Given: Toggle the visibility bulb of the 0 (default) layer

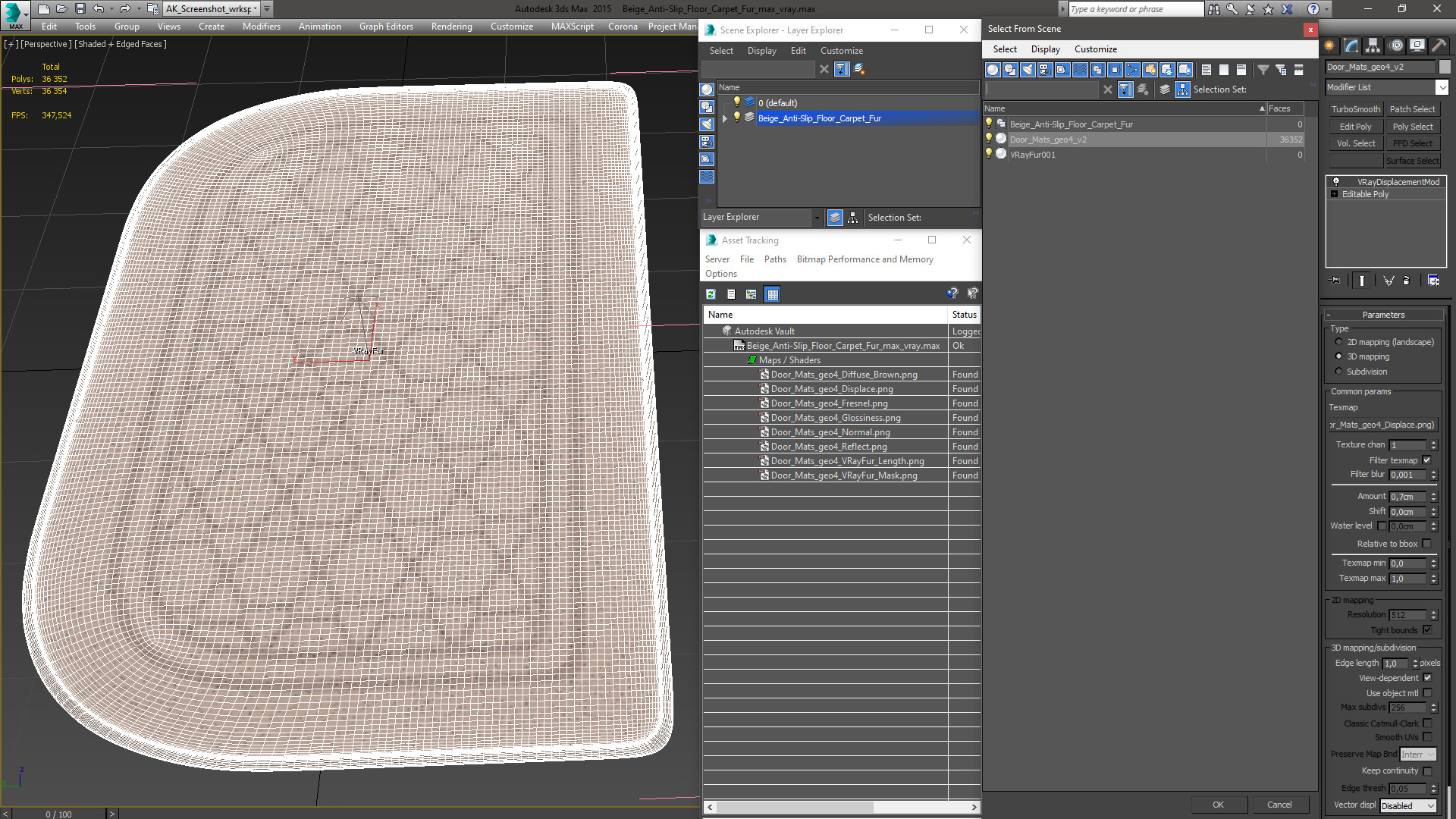Looking at the screenshot, I should [736, 102].
